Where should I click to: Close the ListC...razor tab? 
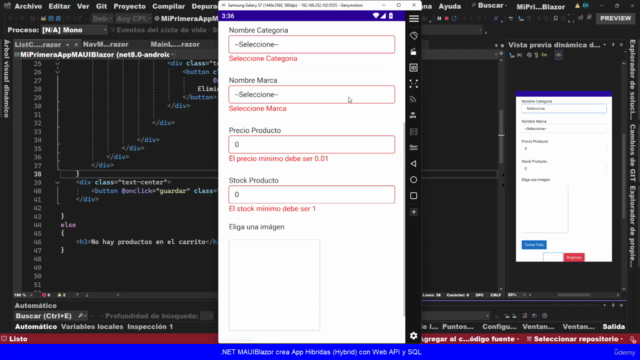coord(76,44)
